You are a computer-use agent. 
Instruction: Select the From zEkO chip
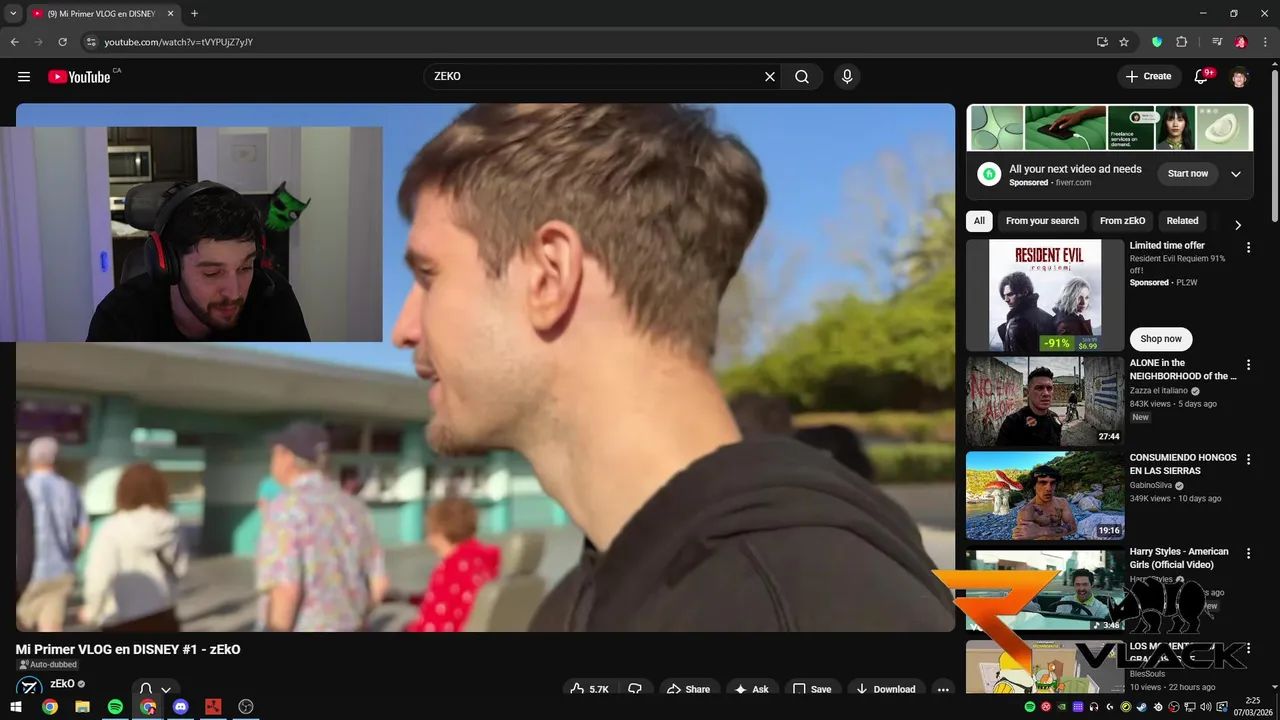[x=1122, y=221]
